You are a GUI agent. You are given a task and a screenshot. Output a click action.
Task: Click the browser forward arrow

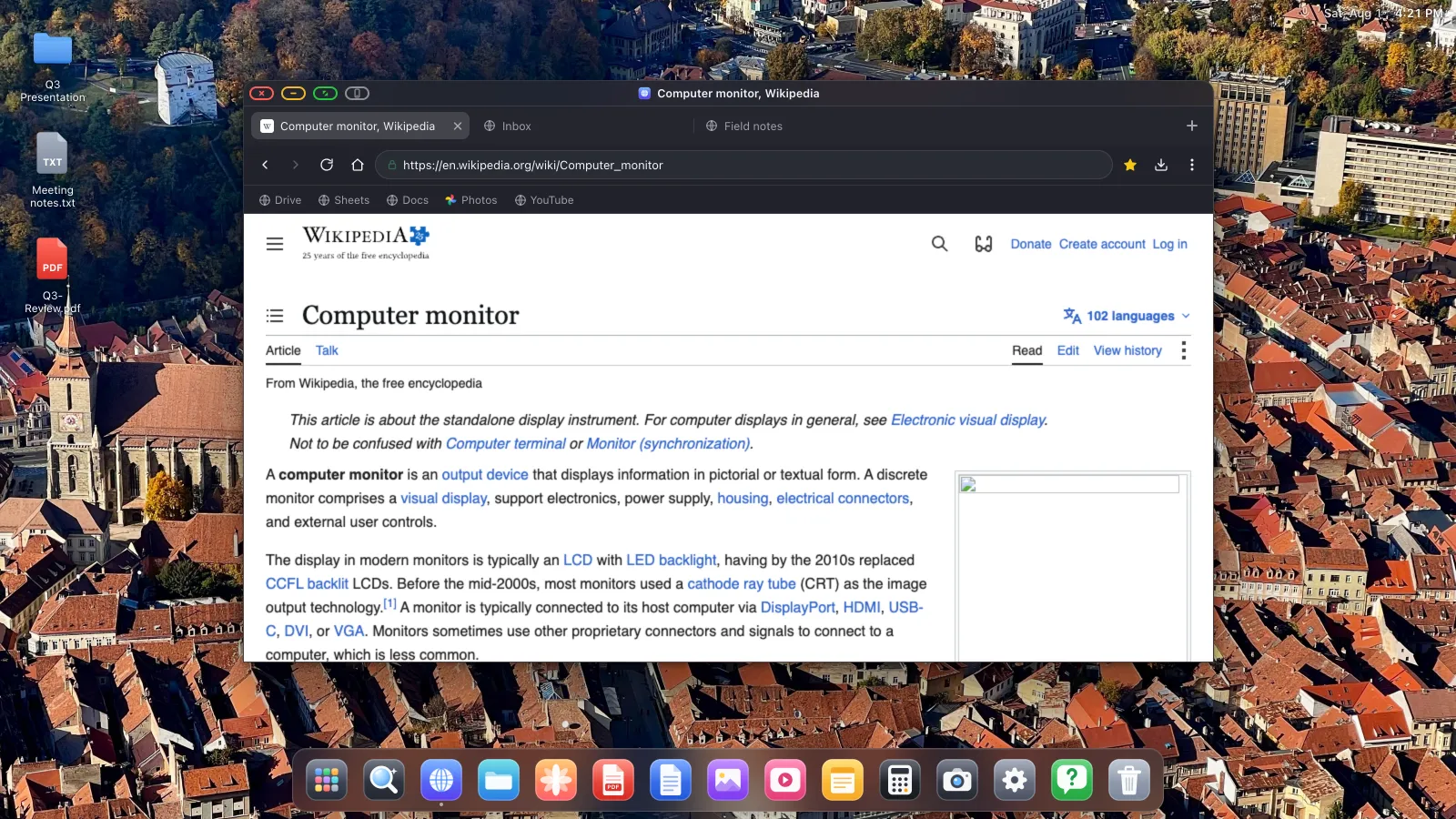pos(295,165)
